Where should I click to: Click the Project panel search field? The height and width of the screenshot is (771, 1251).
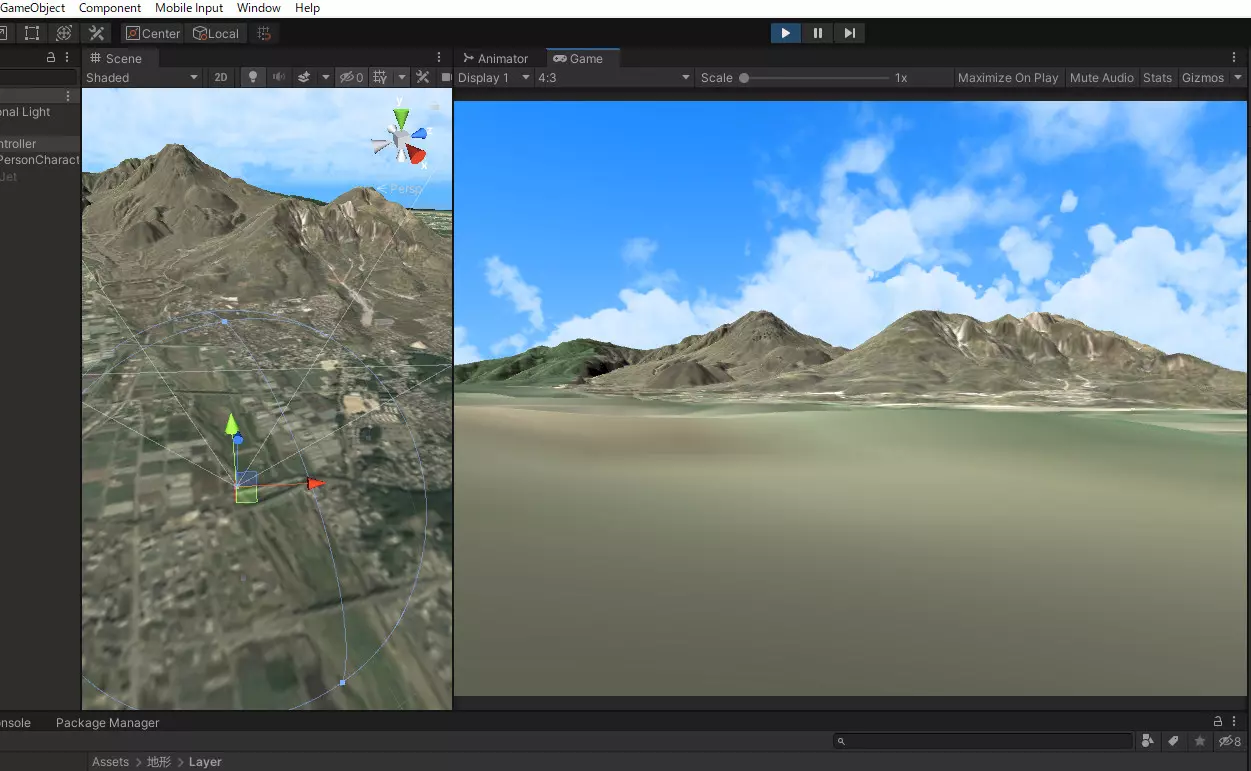985,741
